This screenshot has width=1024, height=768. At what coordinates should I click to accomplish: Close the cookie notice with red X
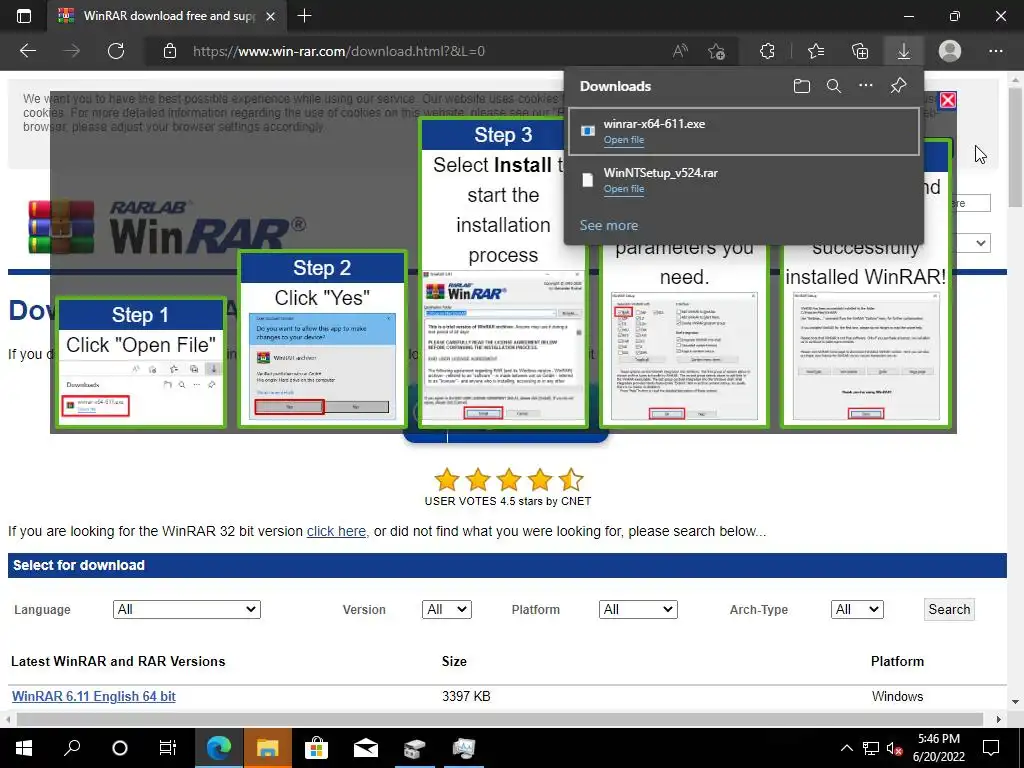(x=948, y=100)
